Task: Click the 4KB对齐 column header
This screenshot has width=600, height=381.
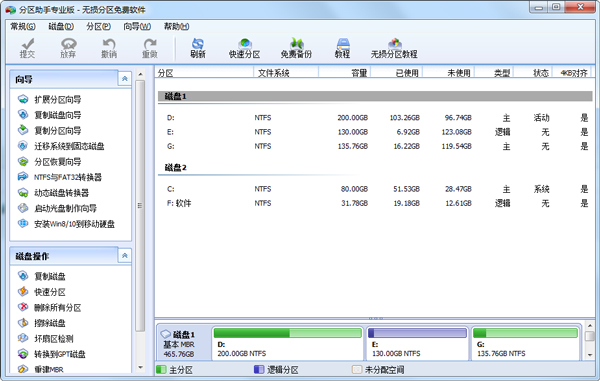Action: [x=572, y=72]
